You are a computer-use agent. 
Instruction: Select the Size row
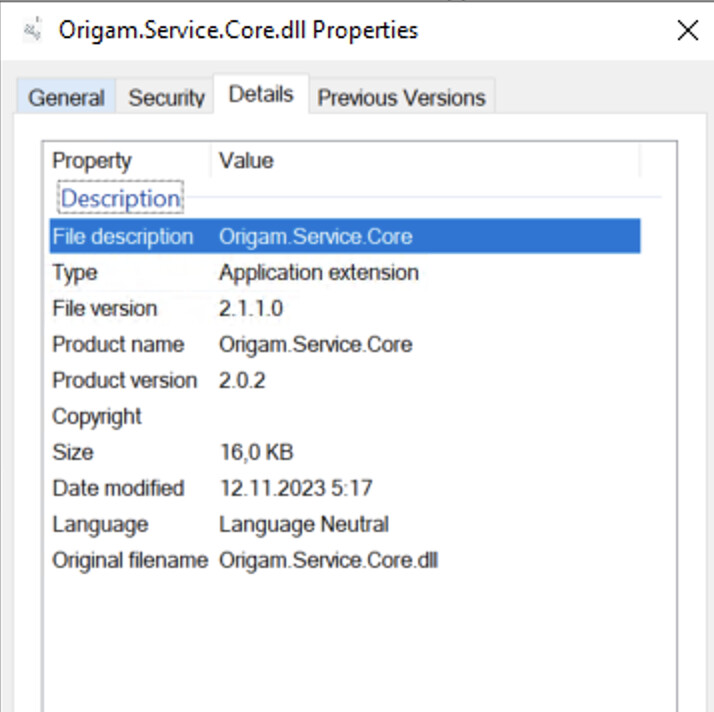[345, 453]
